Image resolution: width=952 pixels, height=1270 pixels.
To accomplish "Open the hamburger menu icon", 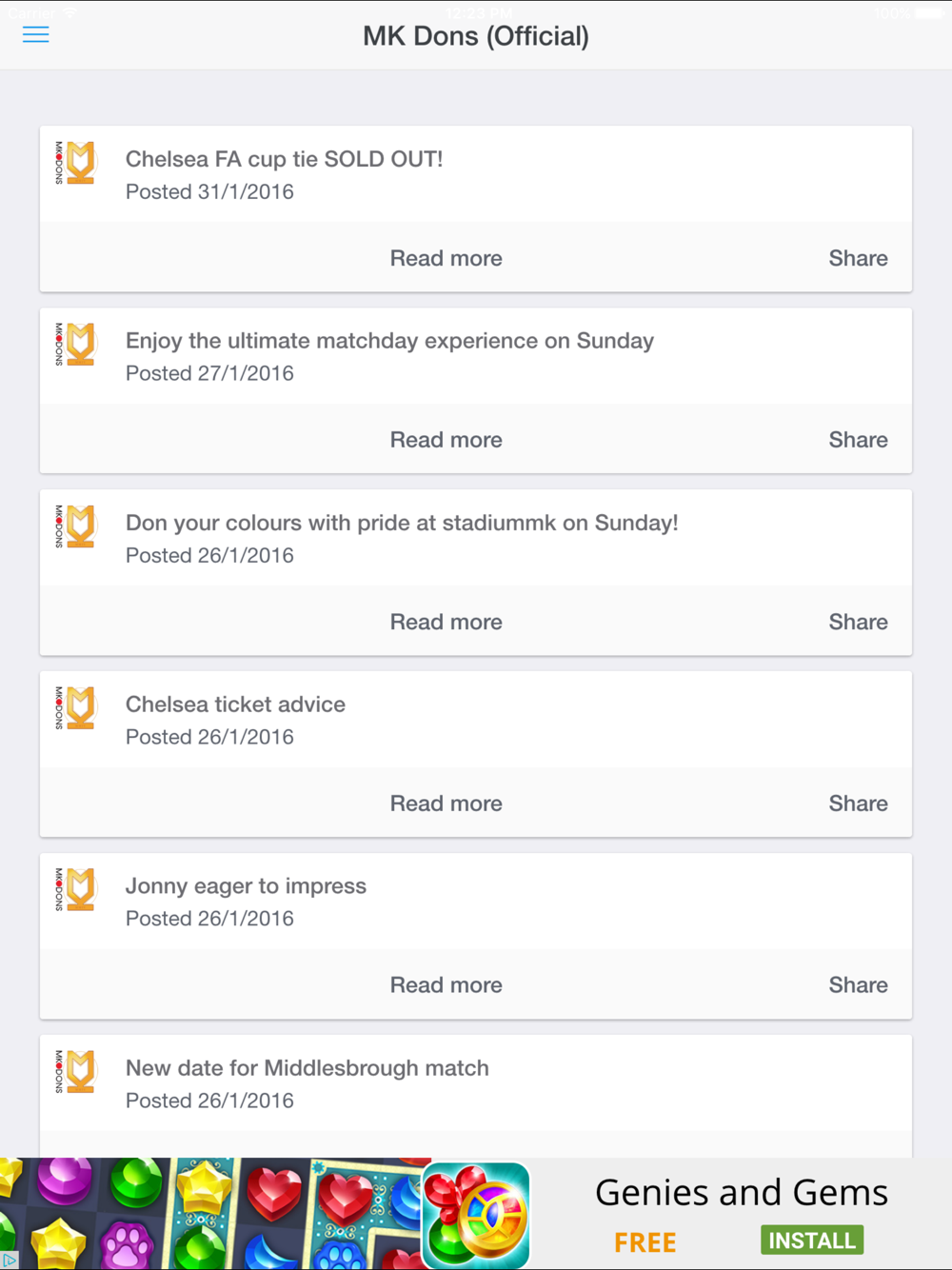I will pos(35,35).
